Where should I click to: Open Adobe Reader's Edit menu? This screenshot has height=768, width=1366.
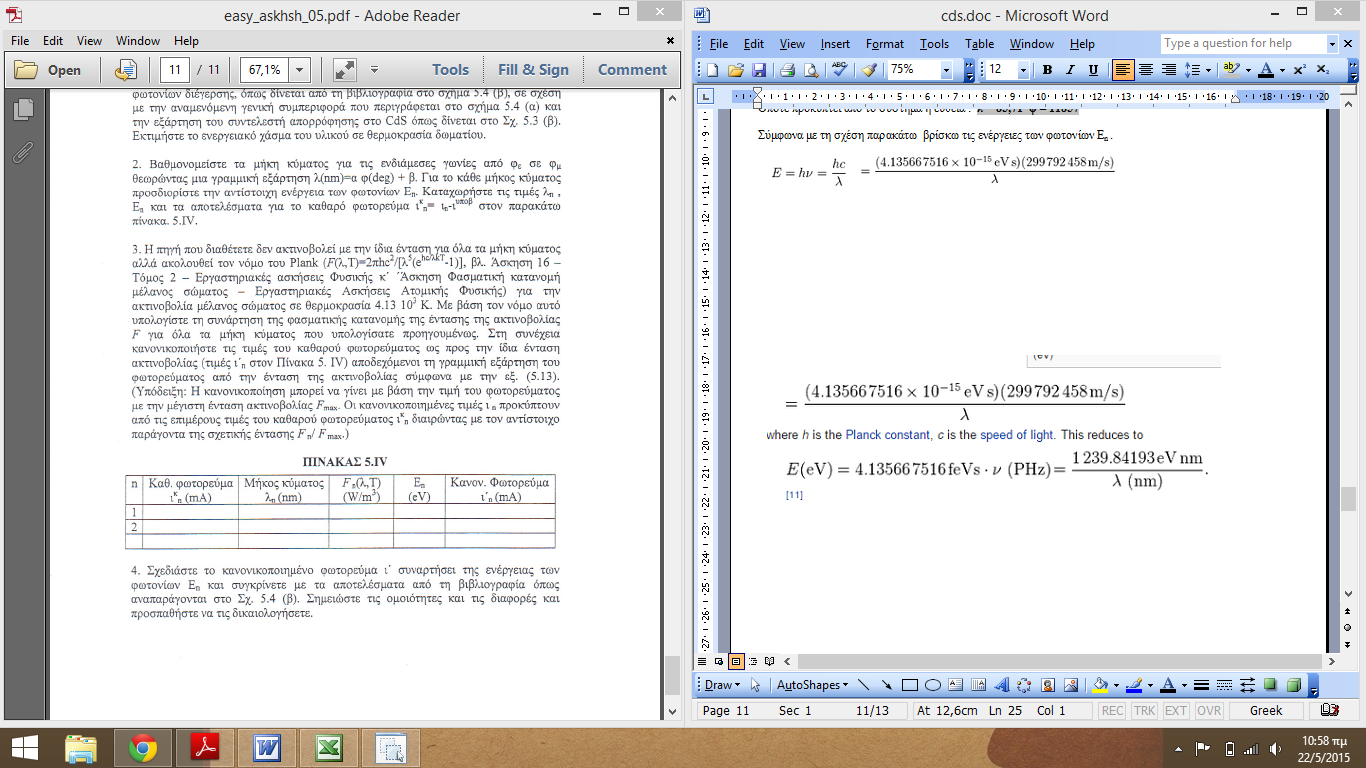pyautogui.click(x=53, y=41)
